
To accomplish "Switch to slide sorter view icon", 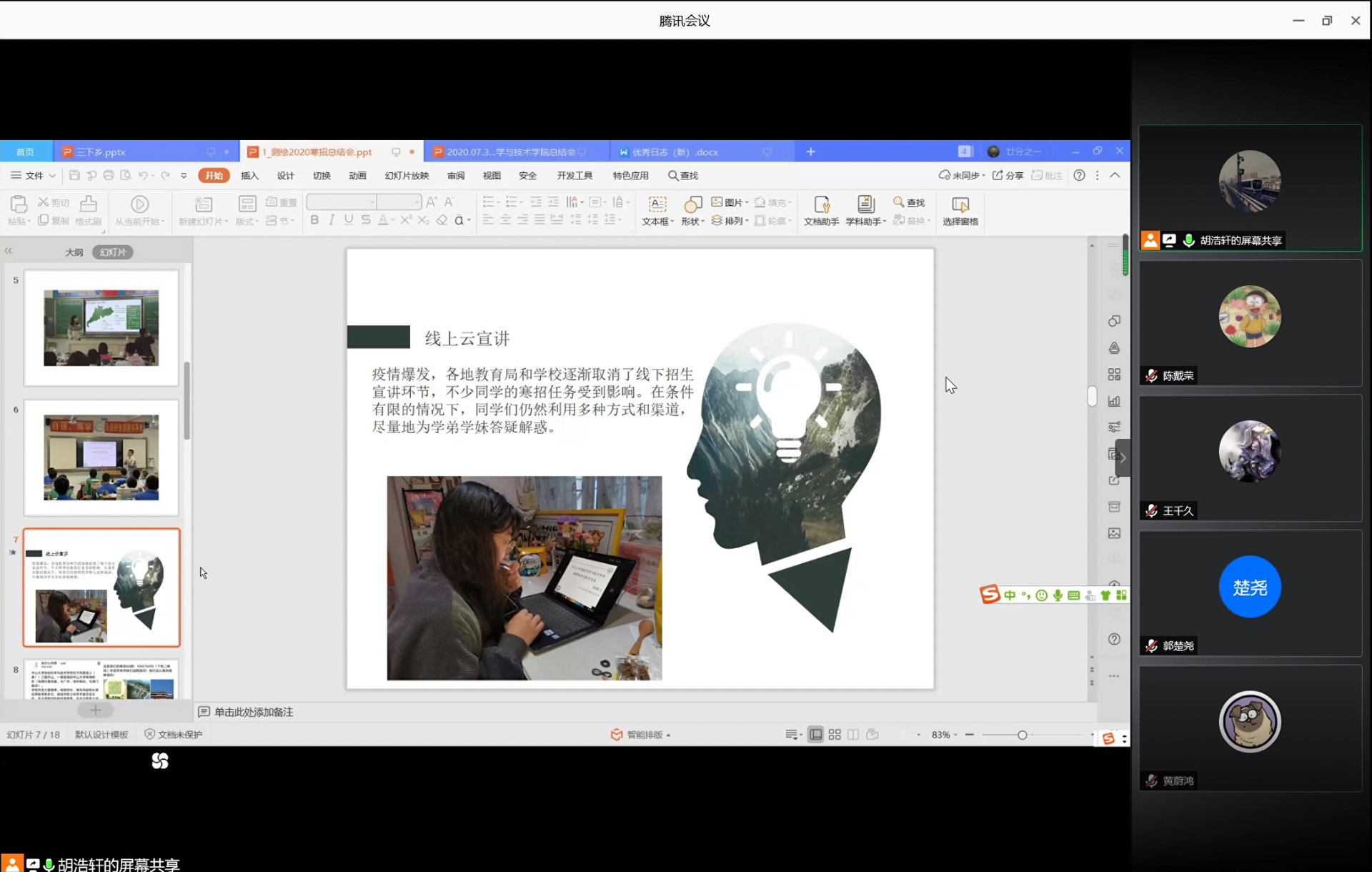I will click(x=835, y=735).
